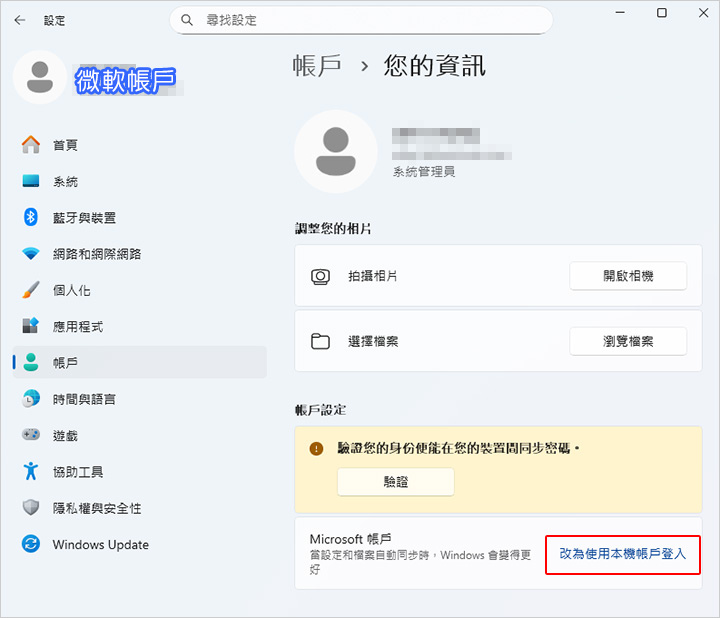Click the accounts person icon
The width and height of the screenshot is (720, 618).
coord(31,362)
